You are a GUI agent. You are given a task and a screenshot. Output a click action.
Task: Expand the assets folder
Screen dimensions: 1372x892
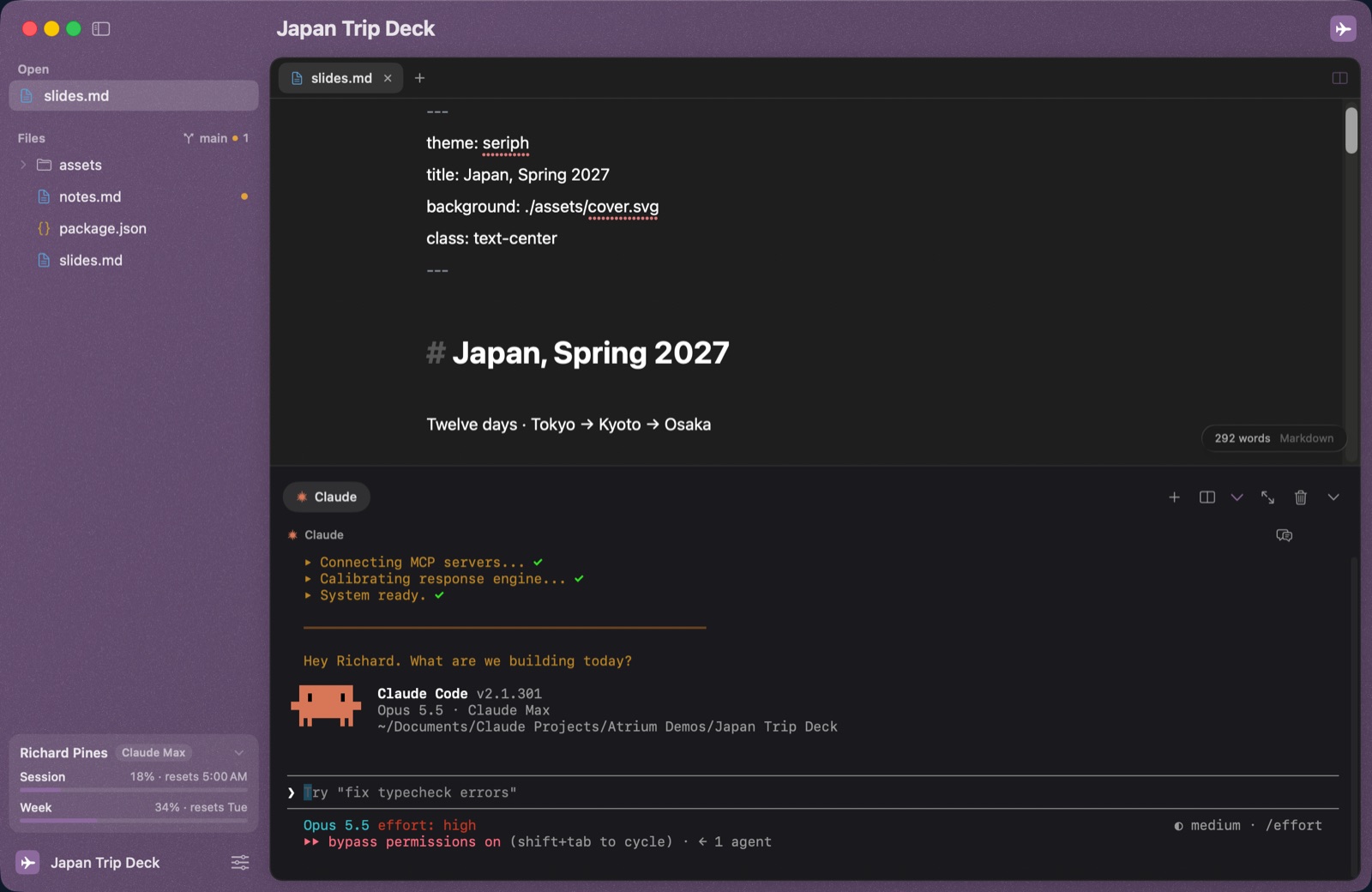tap(23, 165)
